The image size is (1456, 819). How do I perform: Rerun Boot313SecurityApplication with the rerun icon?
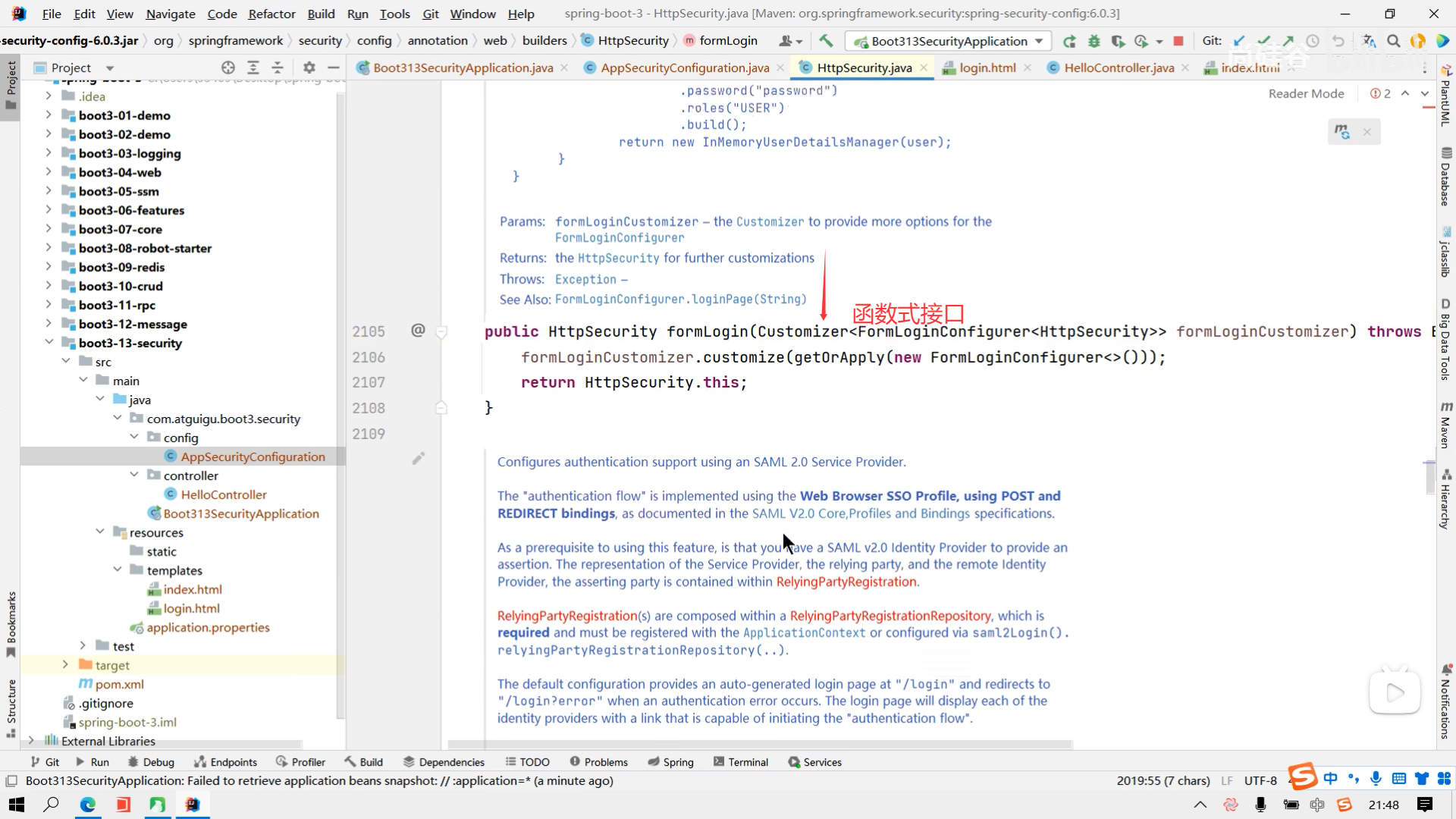[x=1069, y=41]
